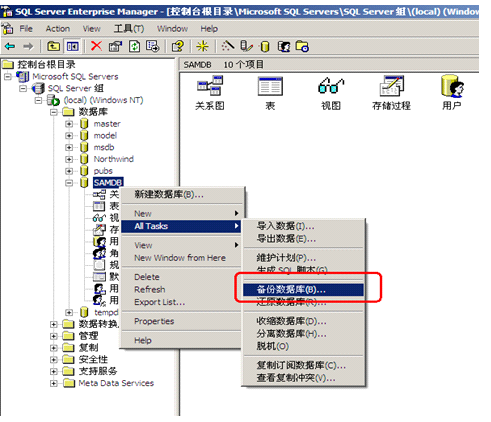This screenshot has height=422, width=491.
Task: Choose Refresh in the context menu
Action: [x=182, y=290]
